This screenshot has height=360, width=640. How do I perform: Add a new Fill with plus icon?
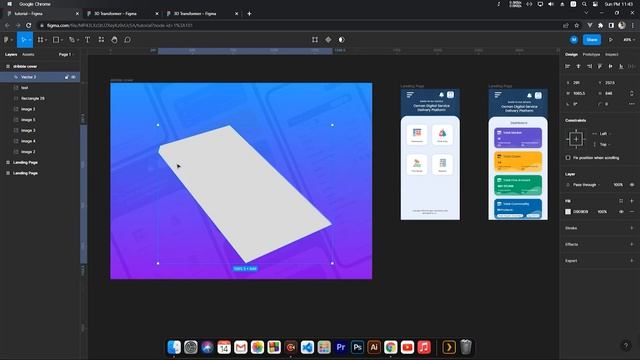632,201
